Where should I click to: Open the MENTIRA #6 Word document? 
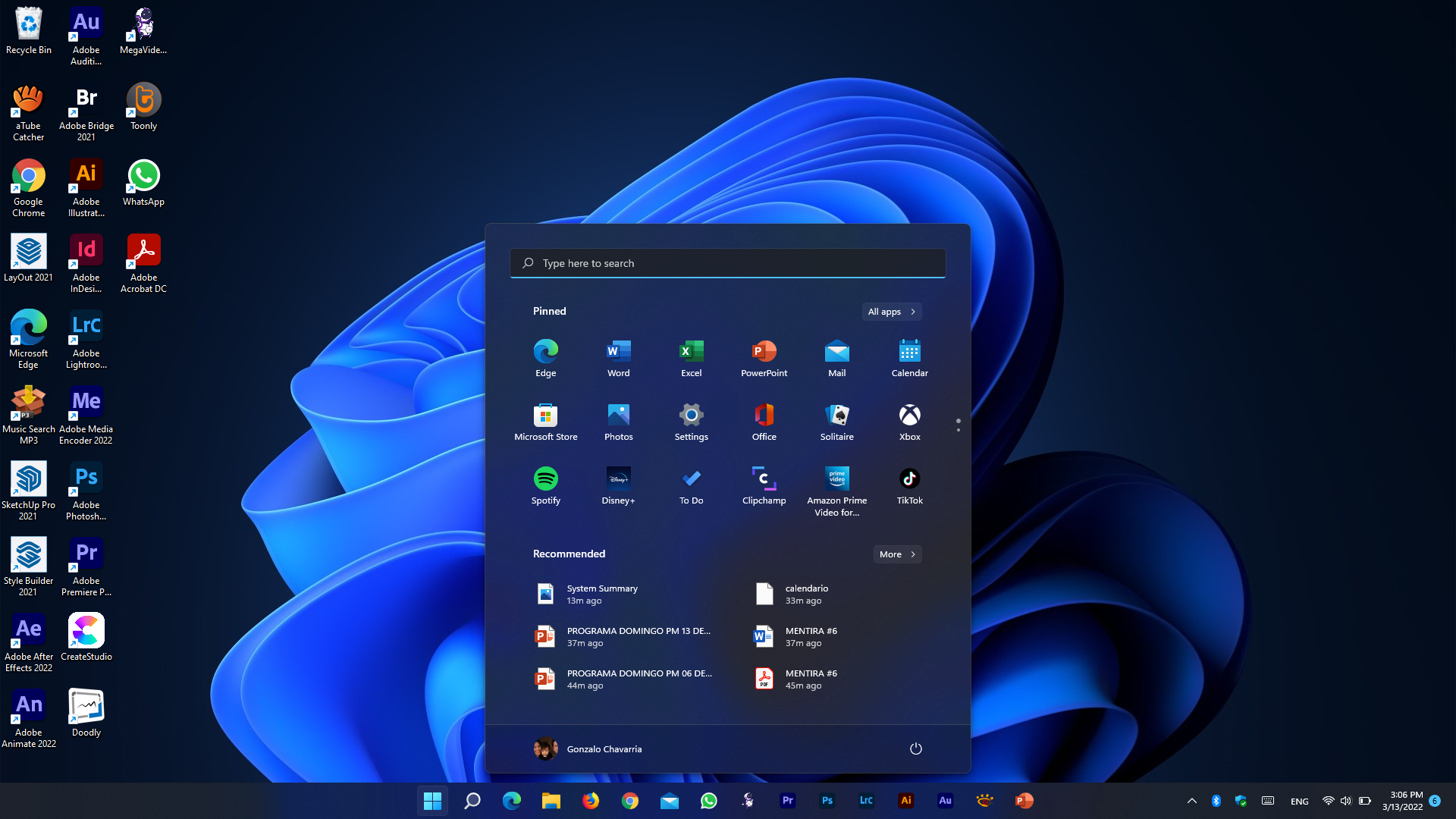coord(810,636)
